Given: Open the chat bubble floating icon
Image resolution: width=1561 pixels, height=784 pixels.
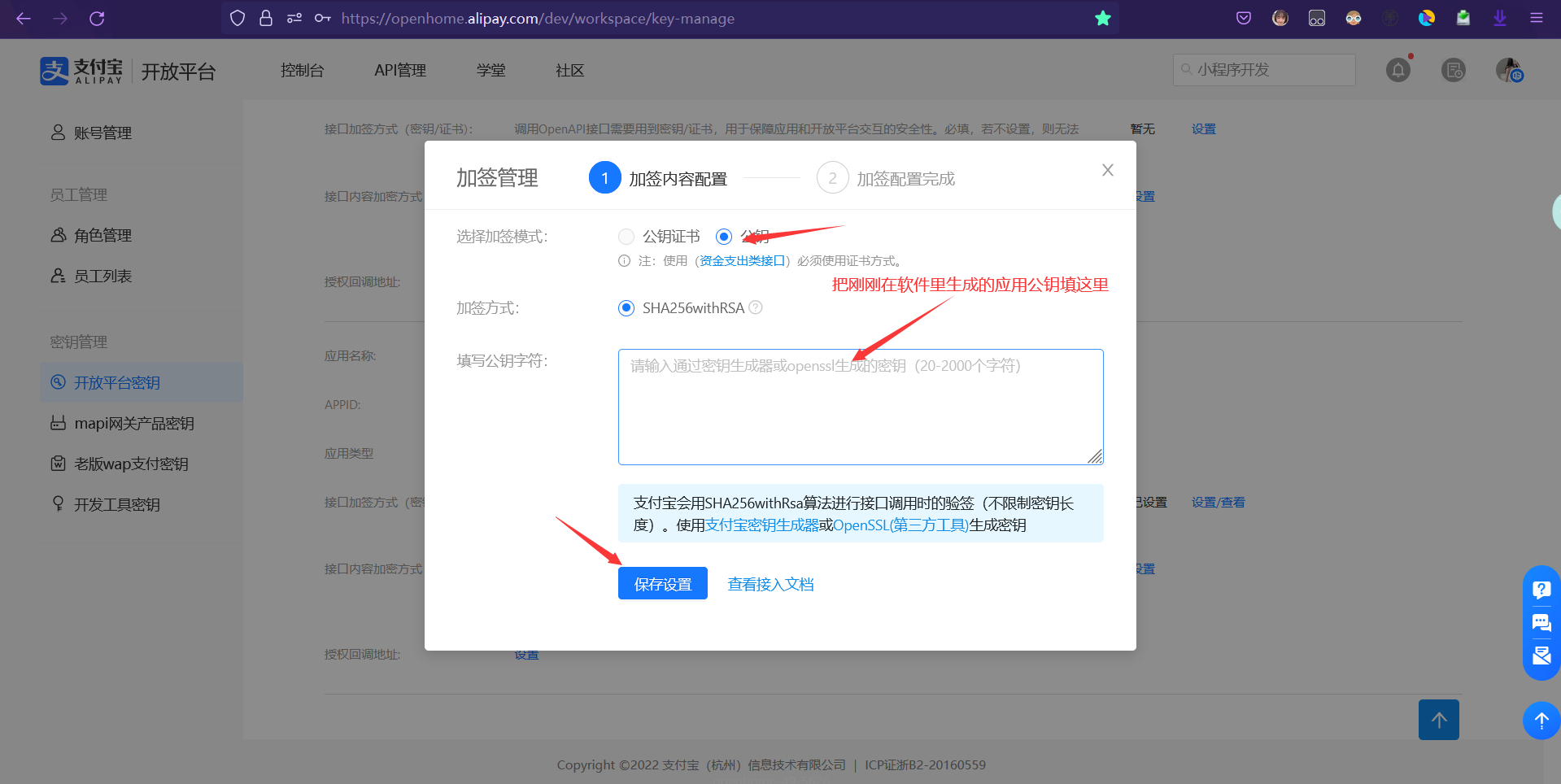Looking at the screenshot, I should click(x=1541, y=623).
